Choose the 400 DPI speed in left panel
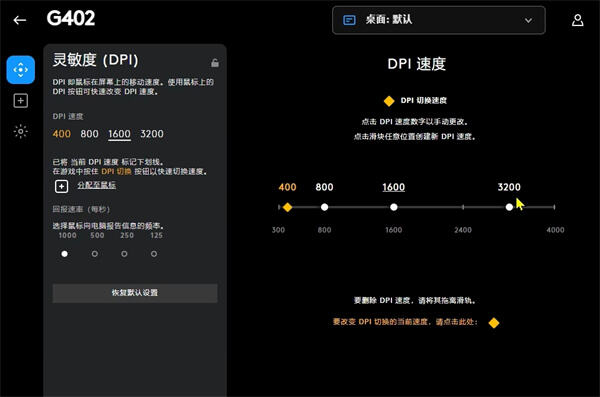Viewport: 600px width, 397px height. tap(62, 134)
